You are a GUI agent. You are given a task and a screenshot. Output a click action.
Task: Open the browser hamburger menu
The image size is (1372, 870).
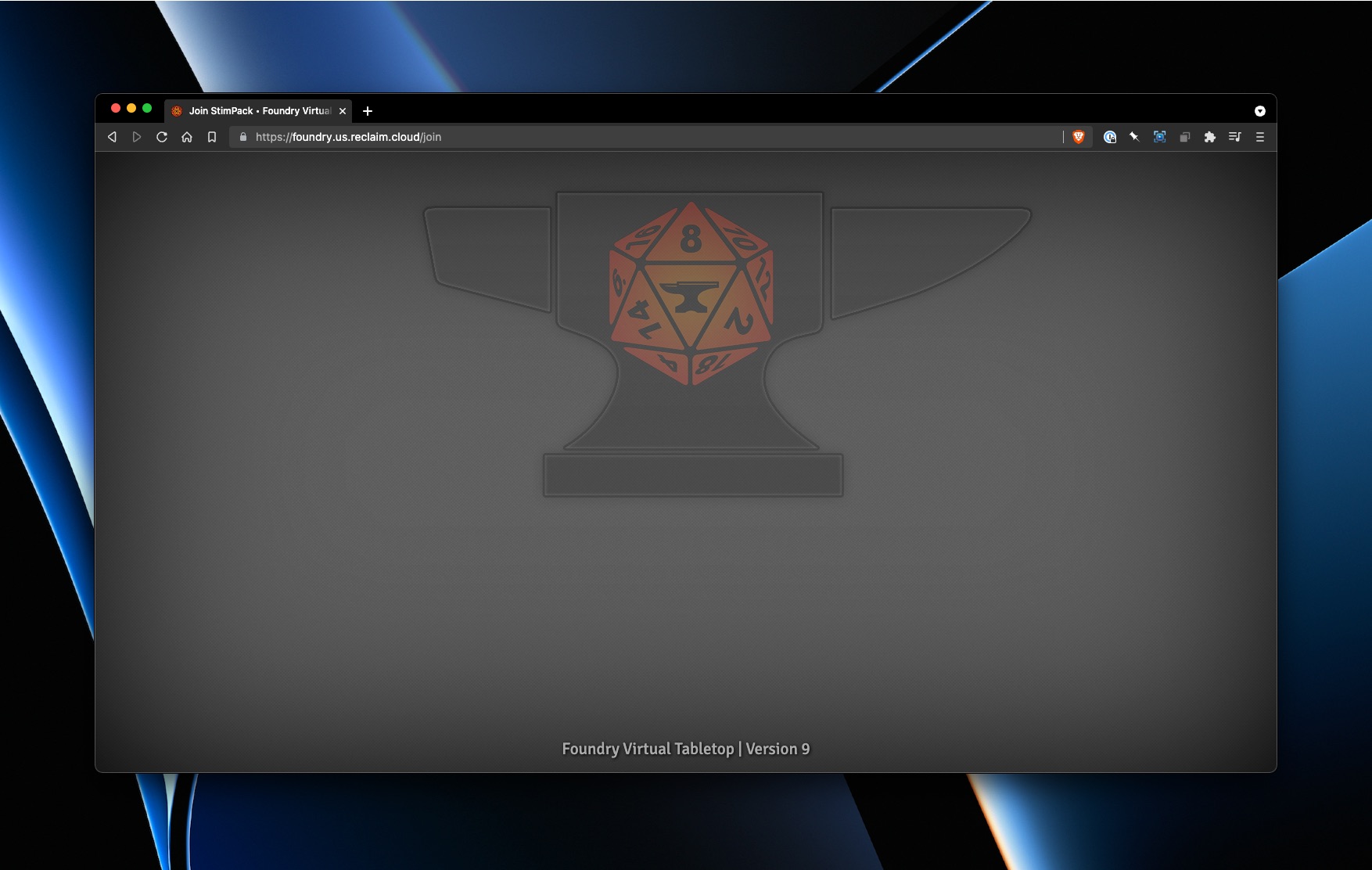click(1260, 137)
